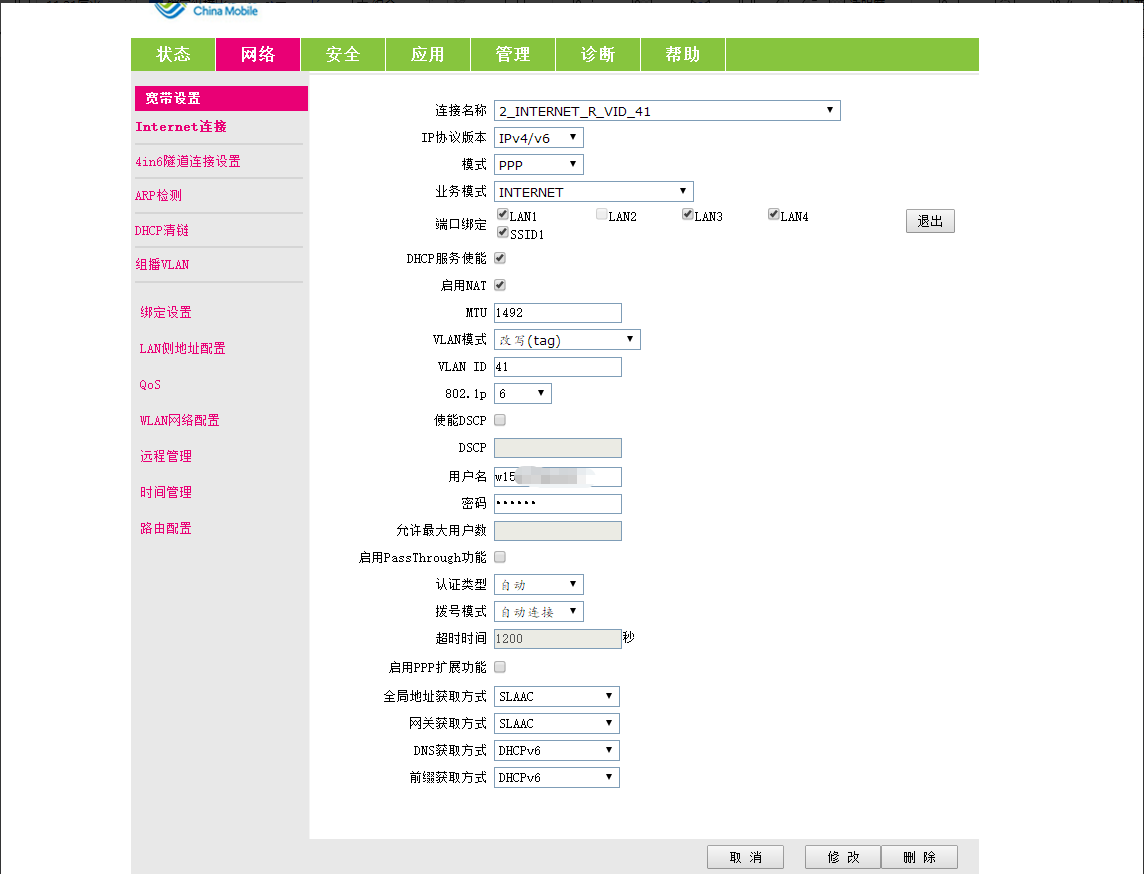Open the 帮助 tab
Screen dimensions: 1144x874
click(682, 55)
